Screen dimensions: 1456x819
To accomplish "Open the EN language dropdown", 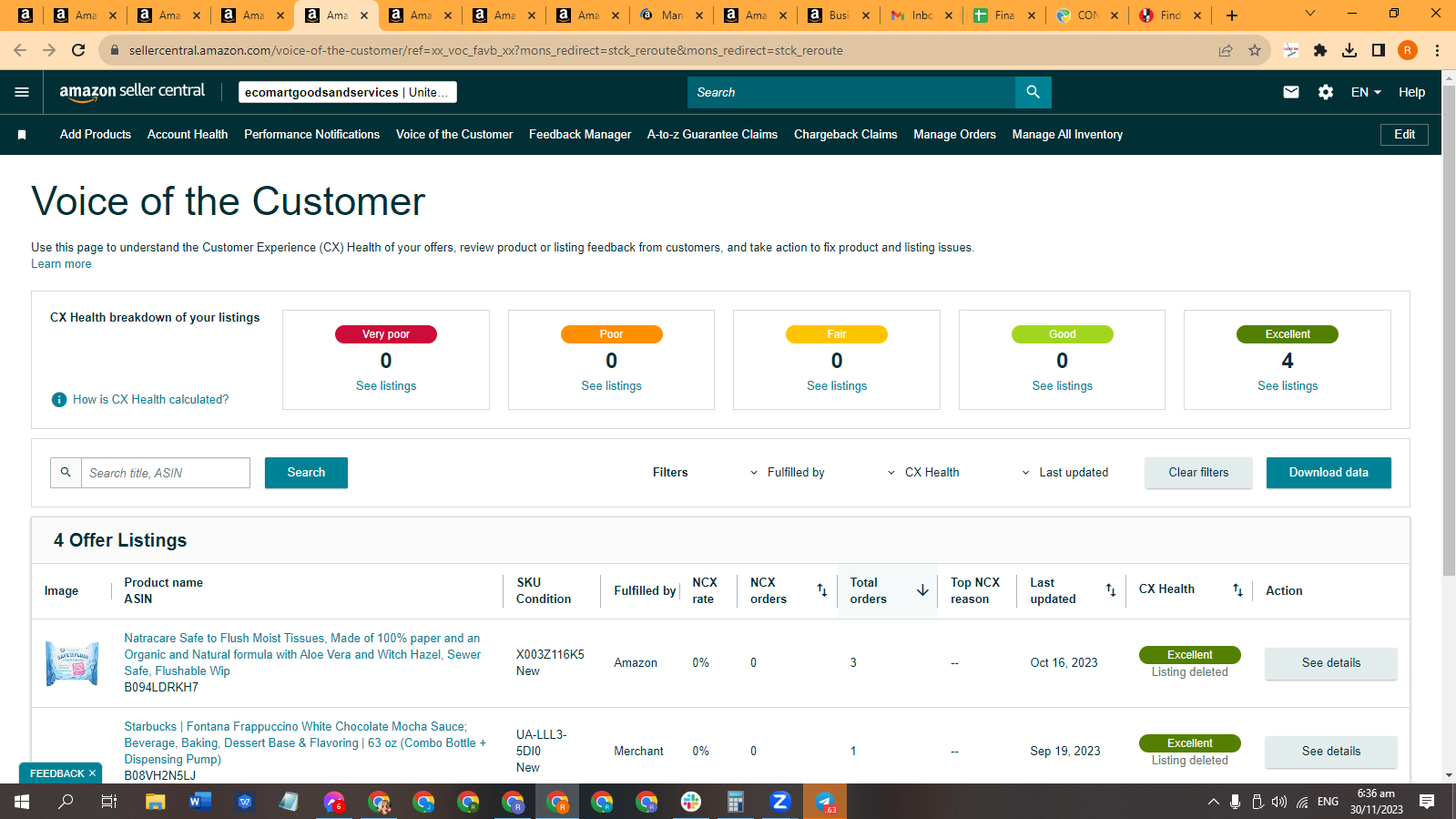I will pos(1366,92).
